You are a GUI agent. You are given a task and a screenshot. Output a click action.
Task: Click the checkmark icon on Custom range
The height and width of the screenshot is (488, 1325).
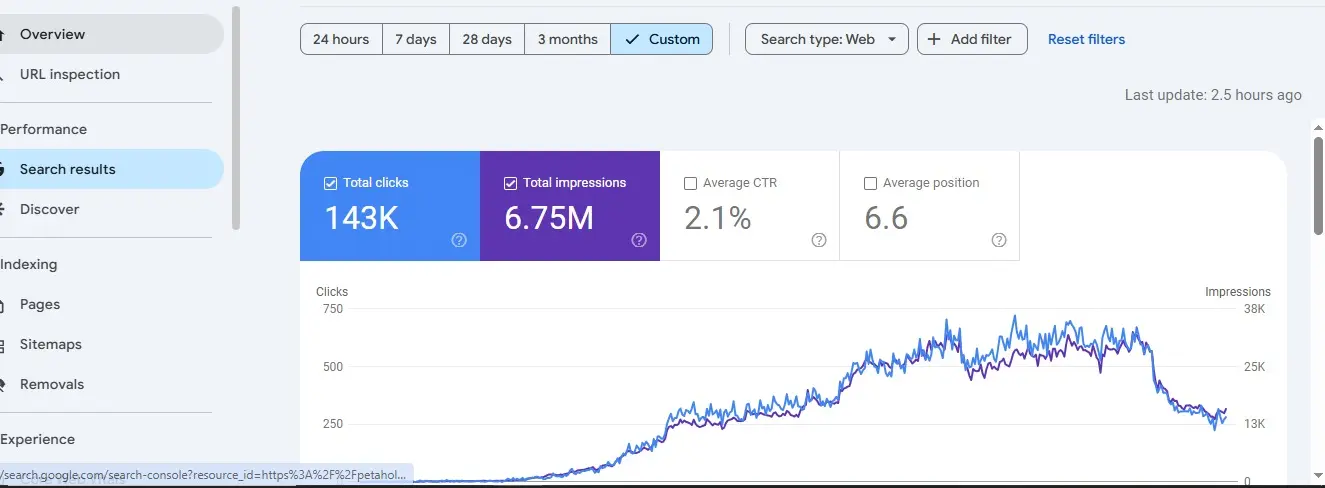[x=631, y=39]
